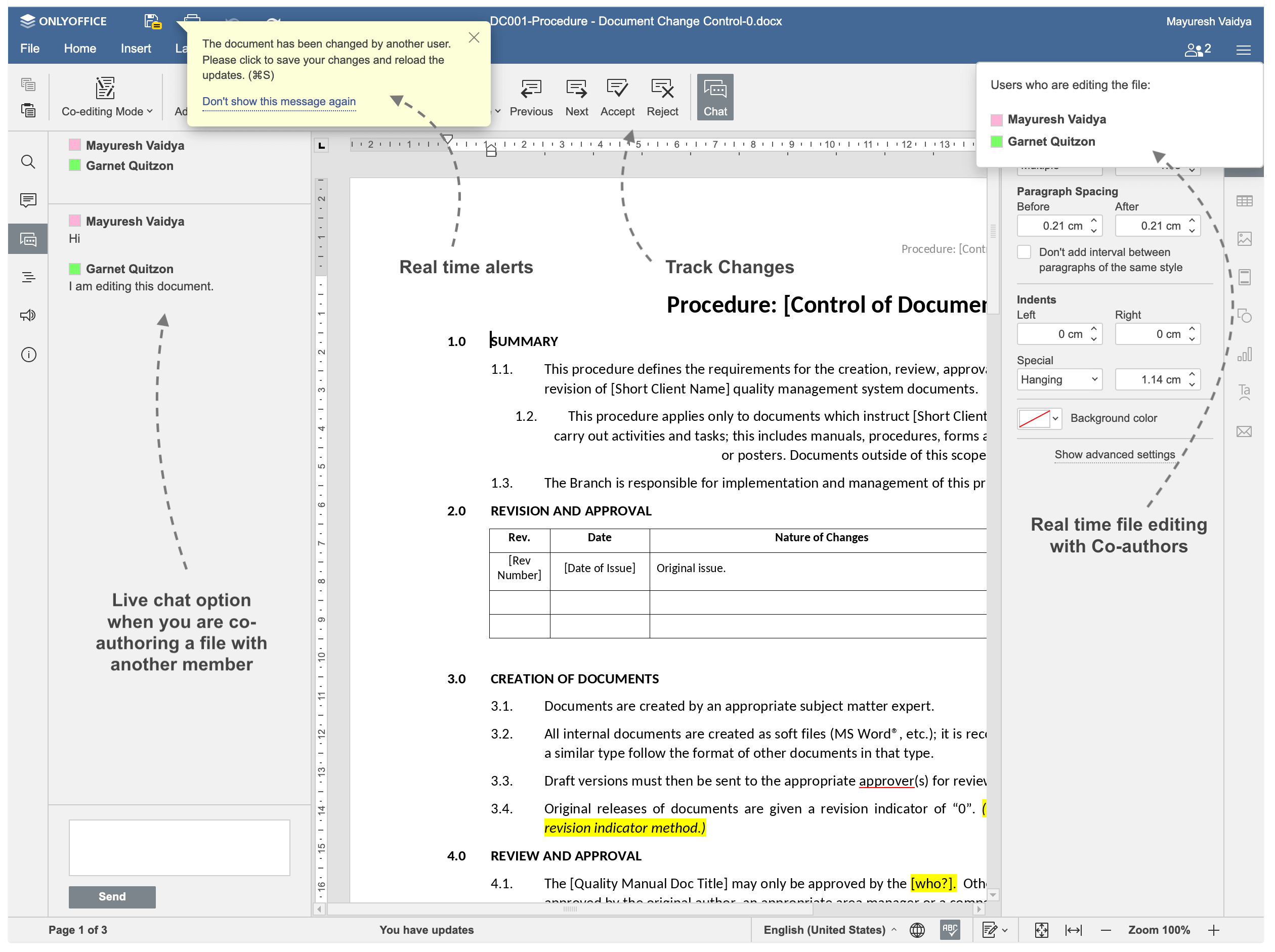Reject the current change

click(662, 97)
